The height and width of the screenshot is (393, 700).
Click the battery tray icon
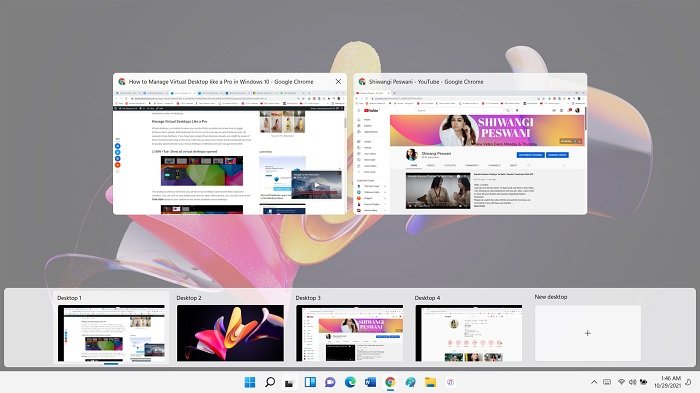coord(643,382)
